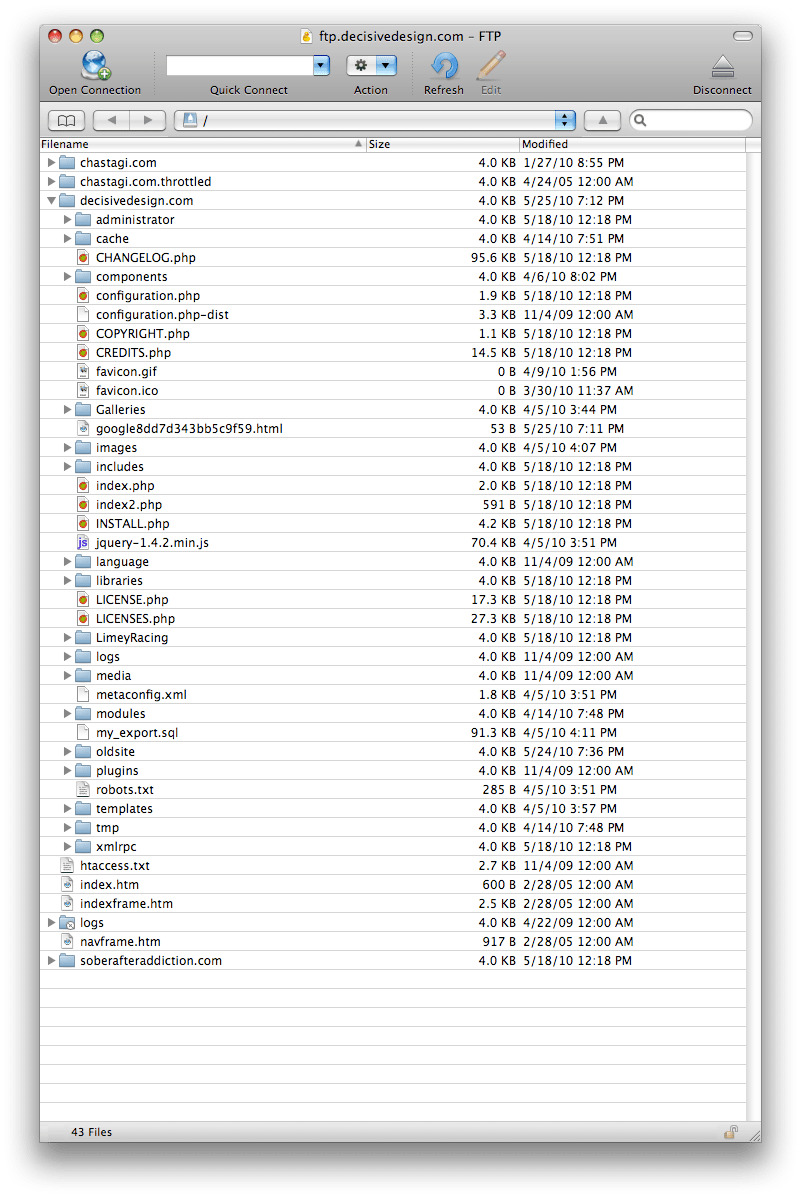Select the LICENSE.php file name
The image size is (801, 1197).
point(132,600)
